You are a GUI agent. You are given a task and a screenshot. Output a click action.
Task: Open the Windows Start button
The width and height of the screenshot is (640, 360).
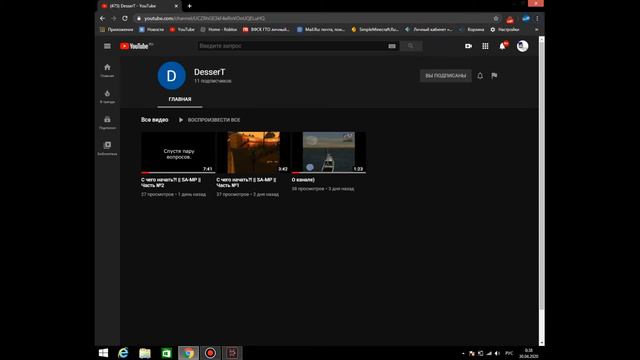103,353
